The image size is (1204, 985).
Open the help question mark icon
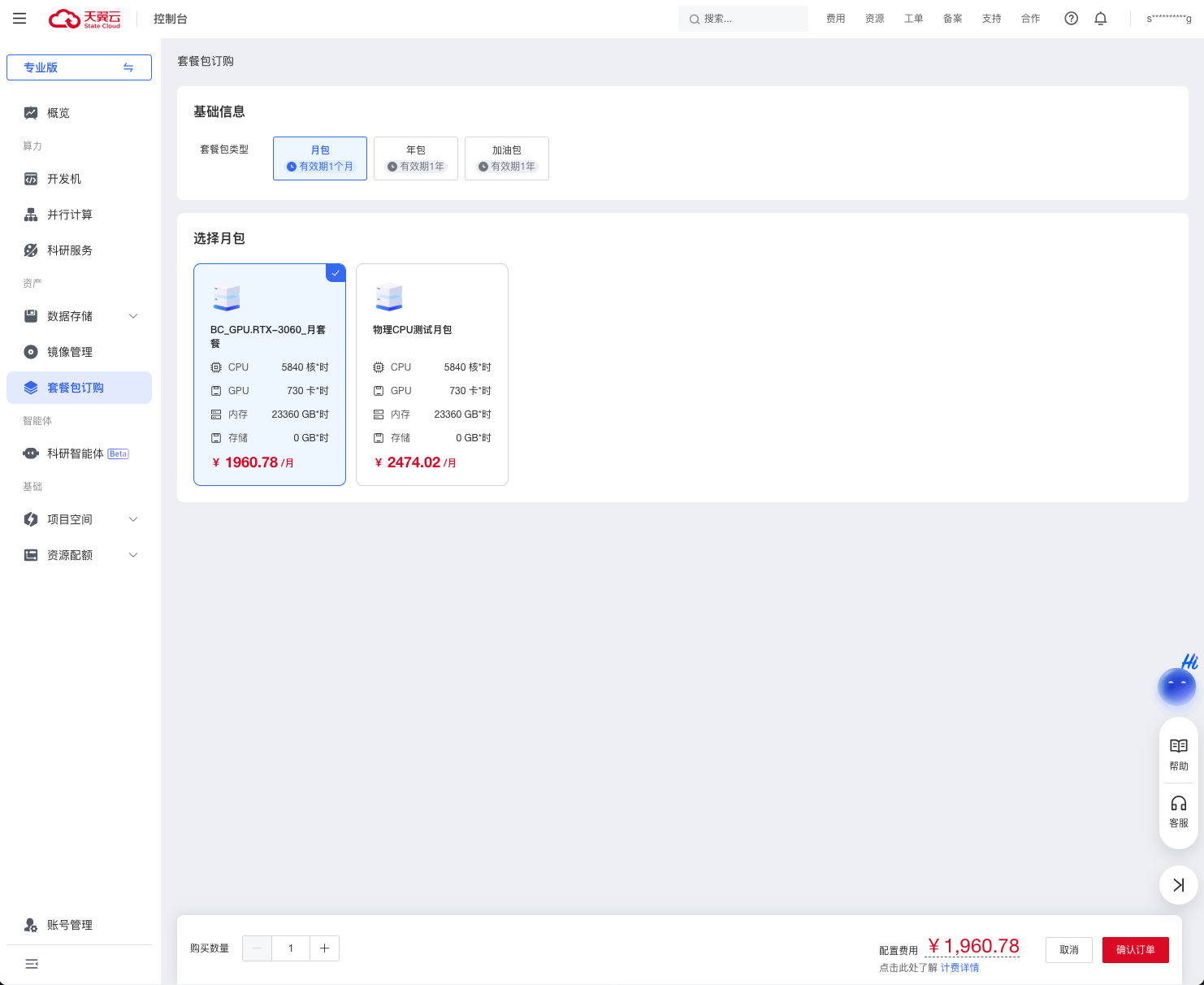(1072, 19)
